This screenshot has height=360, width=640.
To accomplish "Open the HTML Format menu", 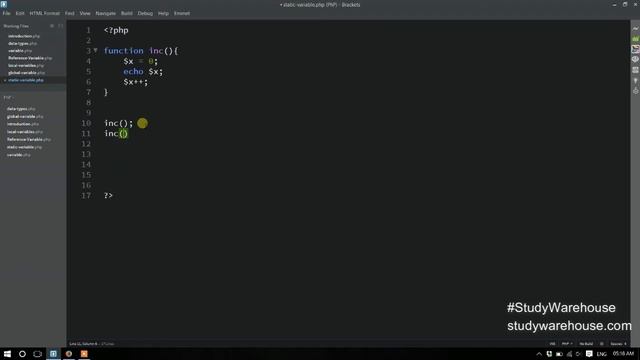I will pos(44,13).
